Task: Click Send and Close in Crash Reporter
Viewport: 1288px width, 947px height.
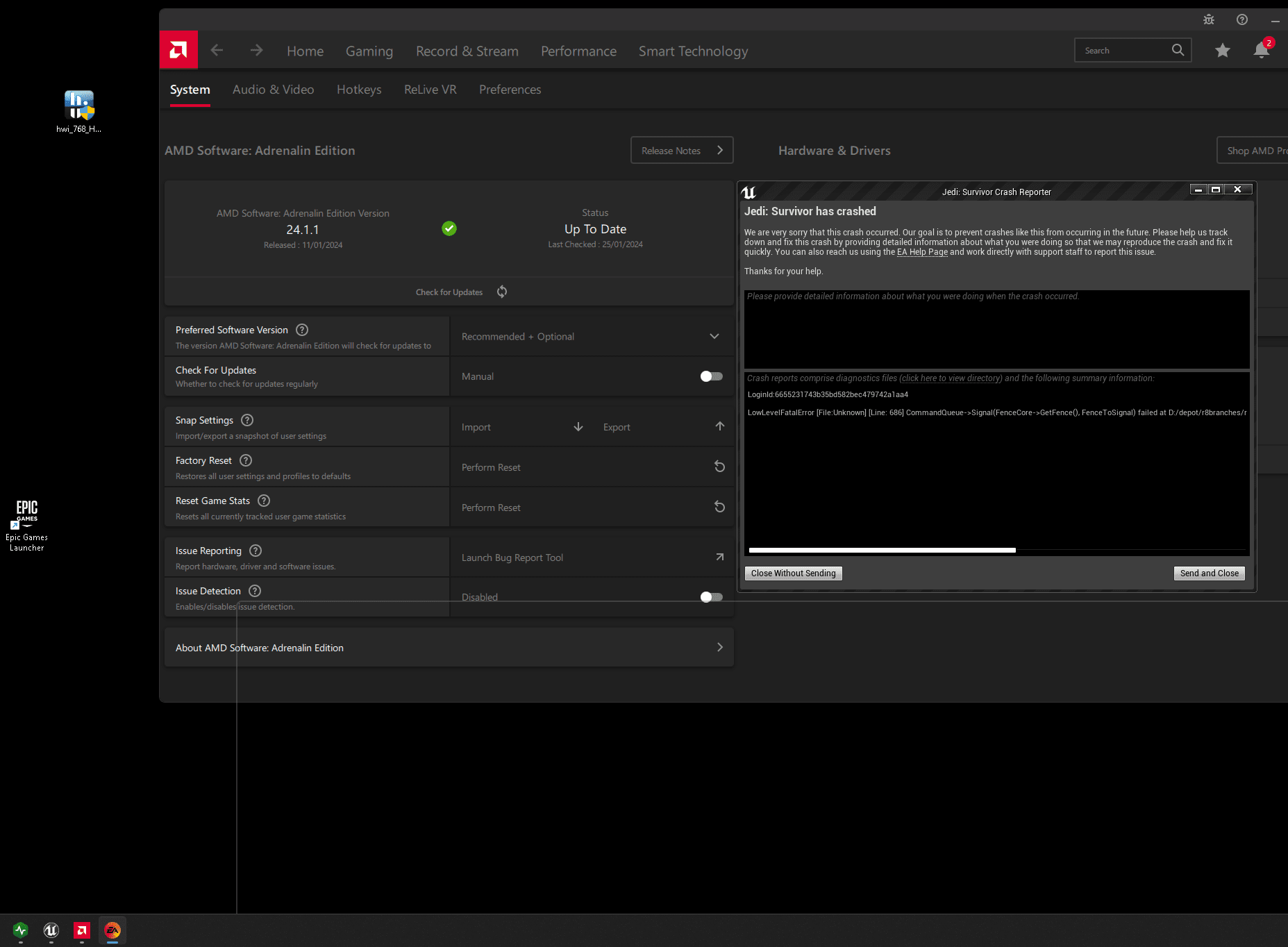Action: 1209,573
